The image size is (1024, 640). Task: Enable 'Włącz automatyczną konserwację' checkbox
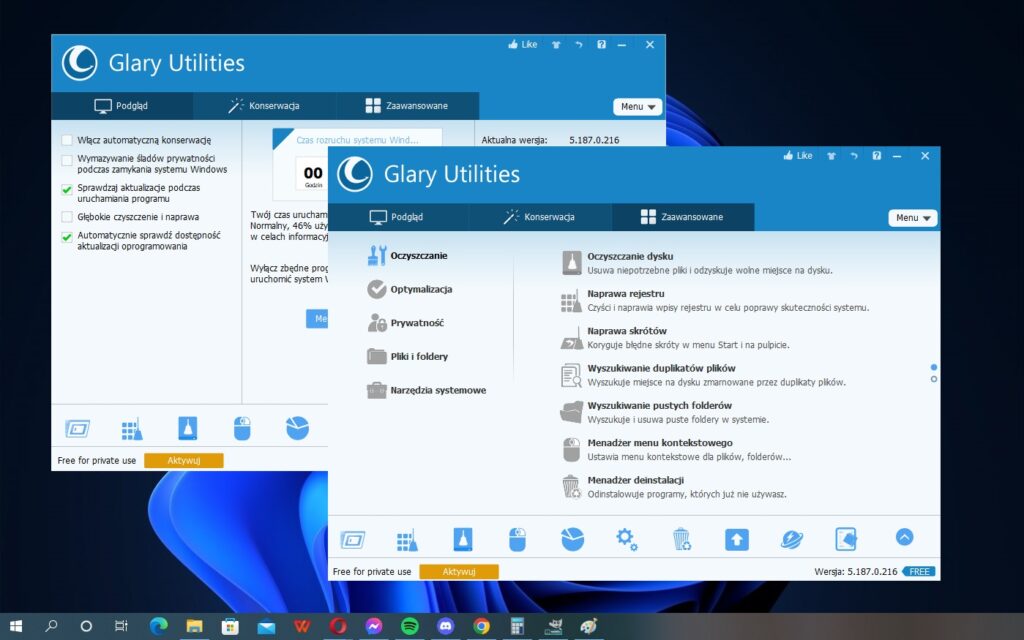(x=67, y=140)
